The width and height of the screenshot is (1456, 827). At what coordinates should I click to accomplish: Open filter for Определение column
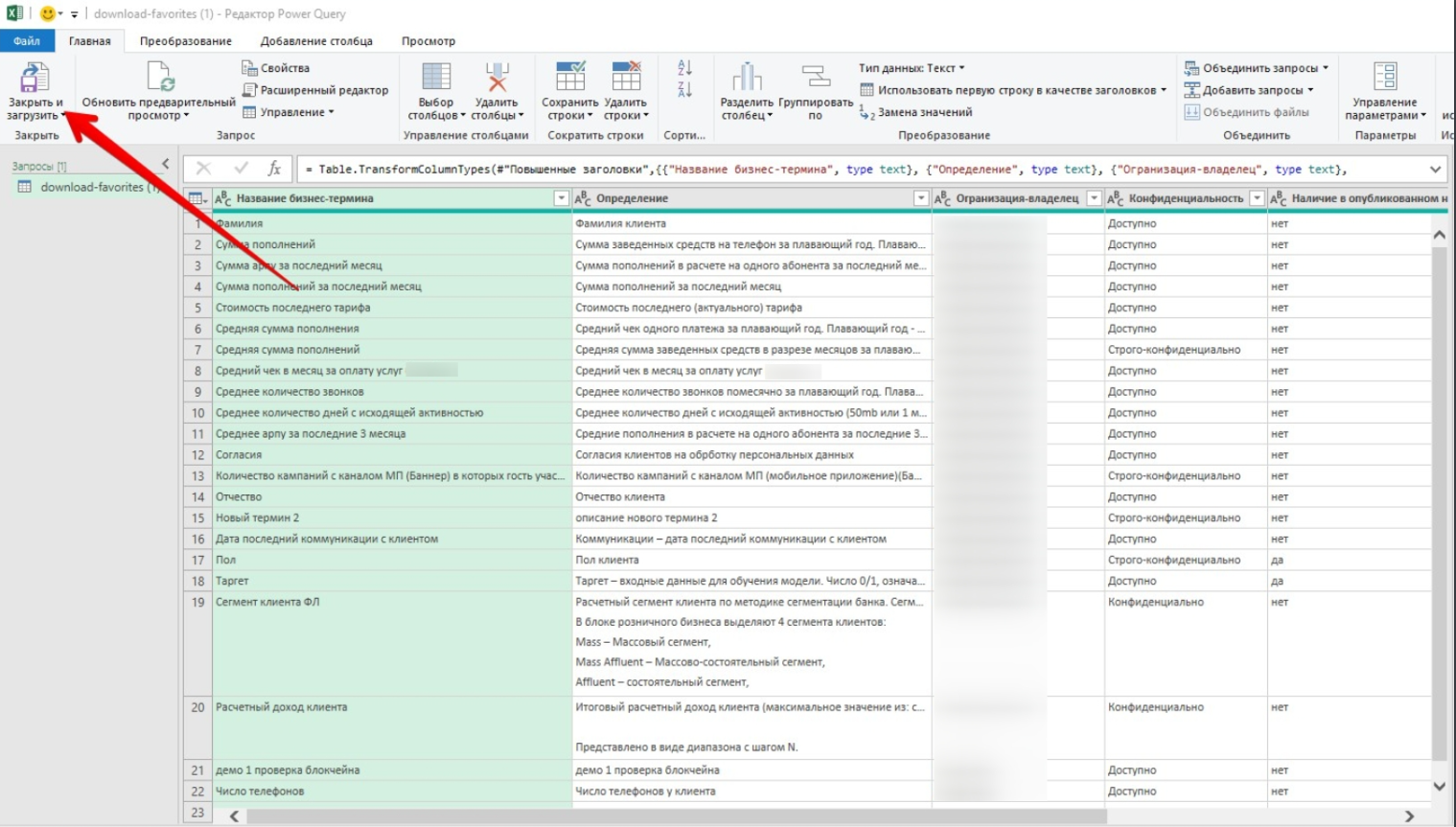pyautogui.click(x=921, y=198)
